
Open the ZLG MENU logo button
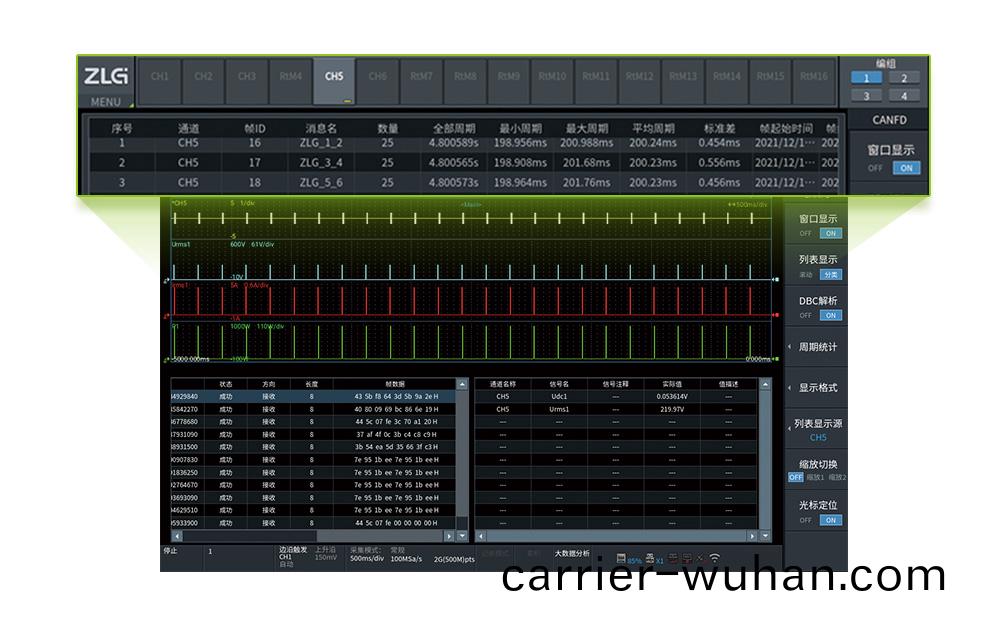(x=106, y=82)
